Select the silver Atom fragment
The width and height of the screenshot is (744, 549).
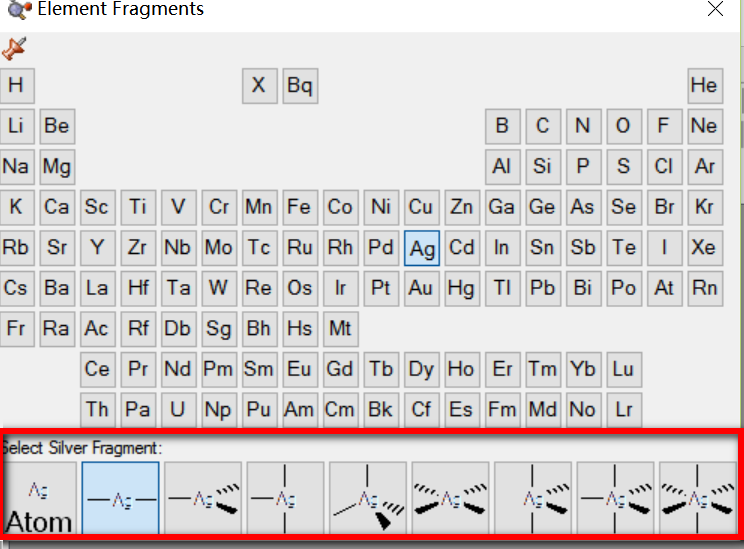click(x=40, y=498)
